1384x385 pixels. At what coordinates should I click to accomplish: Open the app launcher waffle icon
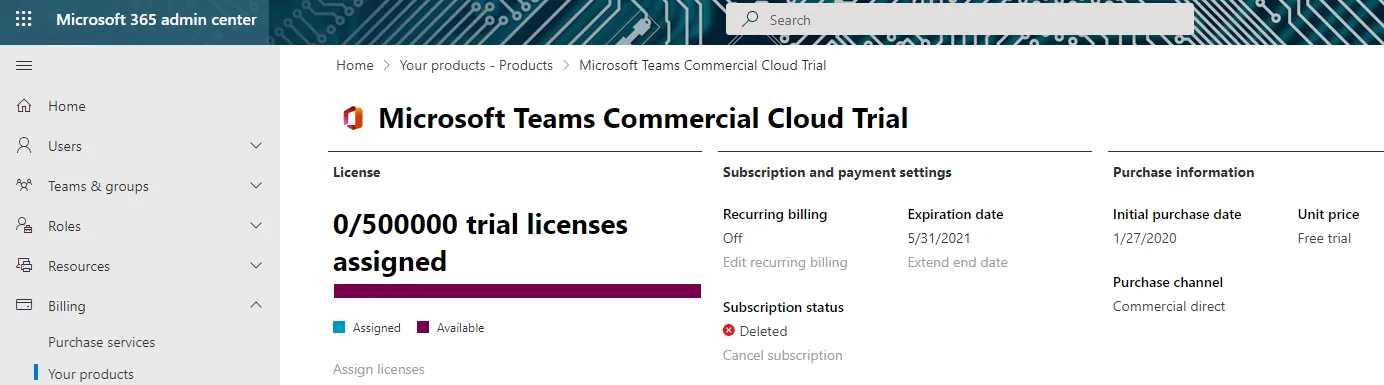pyautogui.click(x=24, y=20)
